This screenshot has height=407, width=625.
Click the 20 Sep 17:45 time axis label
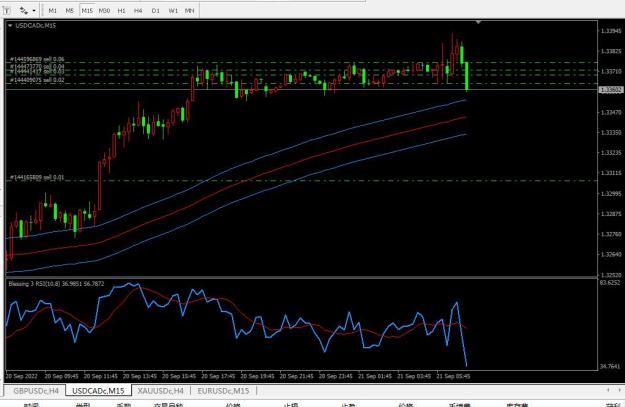(218, 376)
